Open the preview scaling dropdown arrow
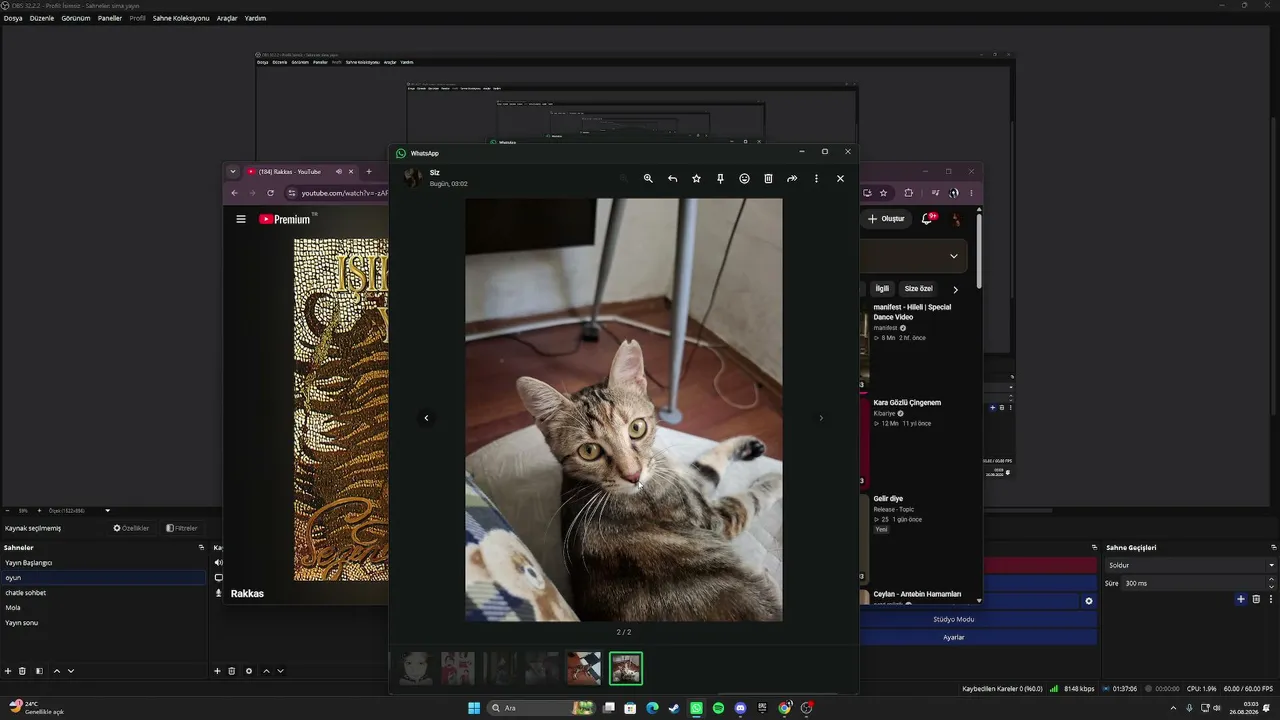The image size is (1280, 720). (x=108, y=511)
